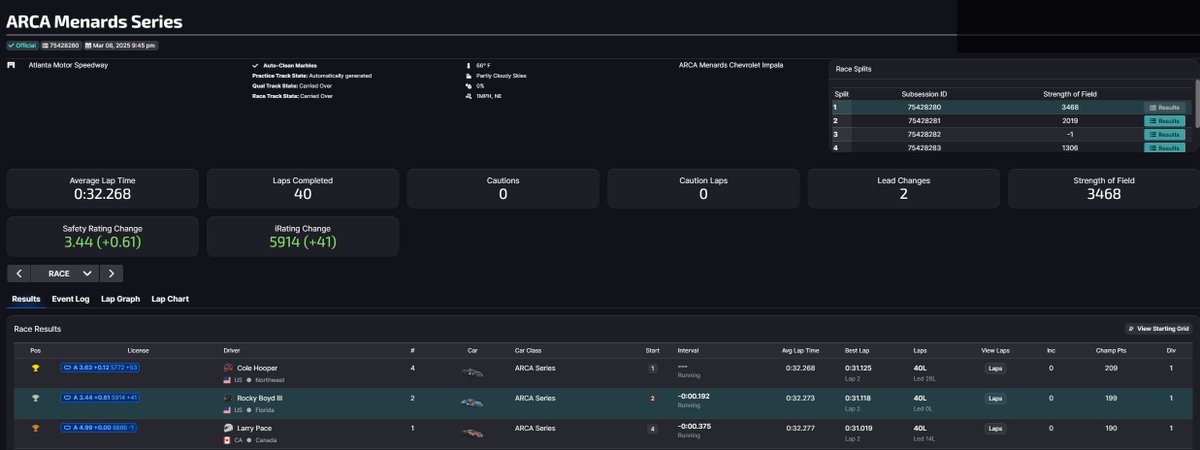The width and height of the screenshot is (1200, 450).
Task: View Laps for Larry Pace
Action: (995, 428)
